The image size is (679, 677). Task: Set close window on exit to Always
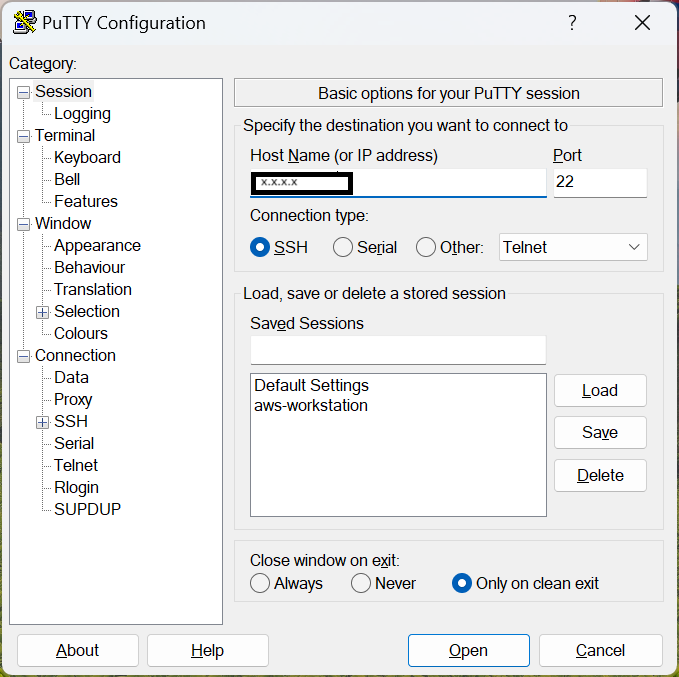click(x=261, y=583)
